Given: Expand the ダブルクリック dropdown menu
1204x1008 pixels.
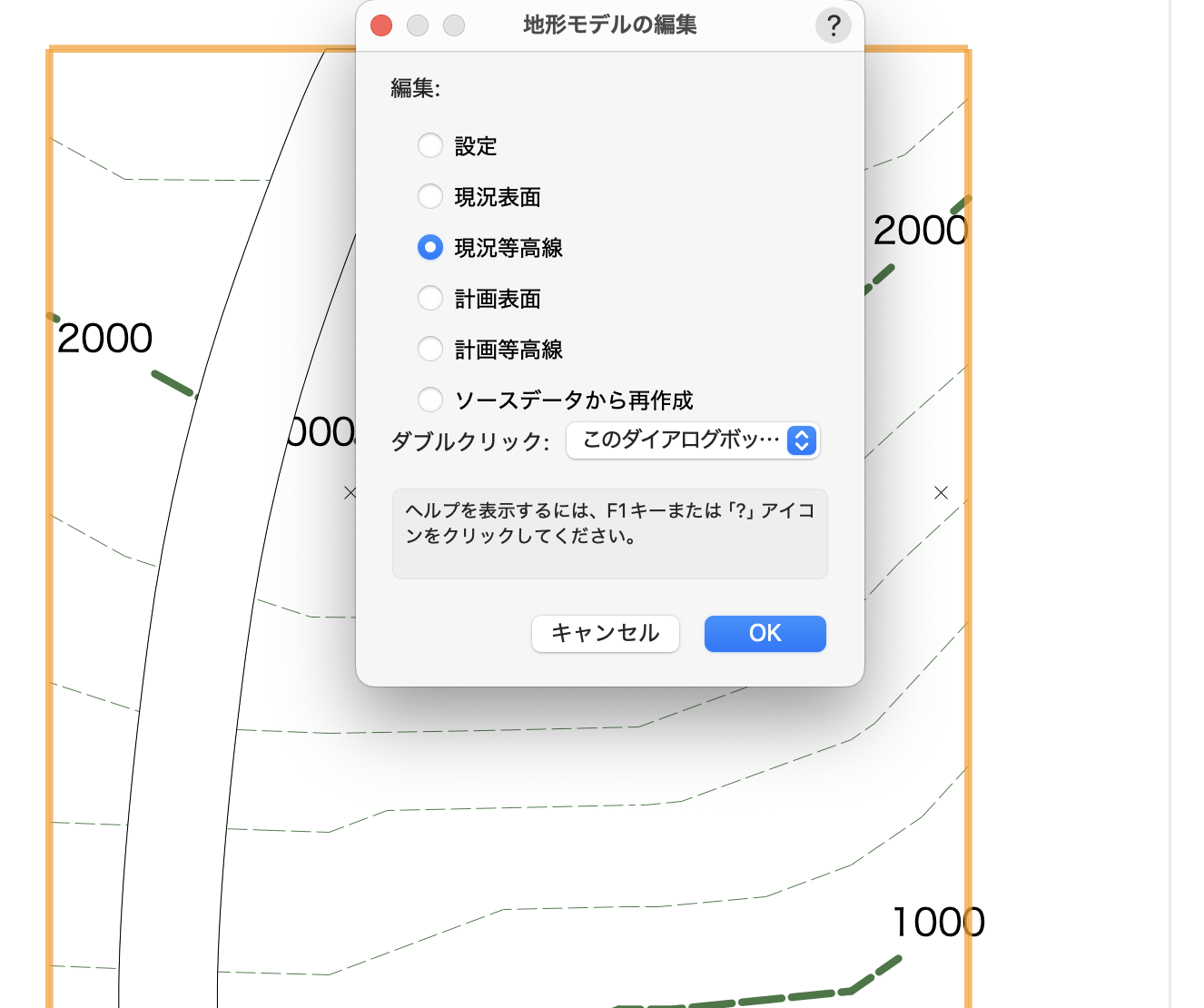Looking at the screenshot, I should [693, 440].
